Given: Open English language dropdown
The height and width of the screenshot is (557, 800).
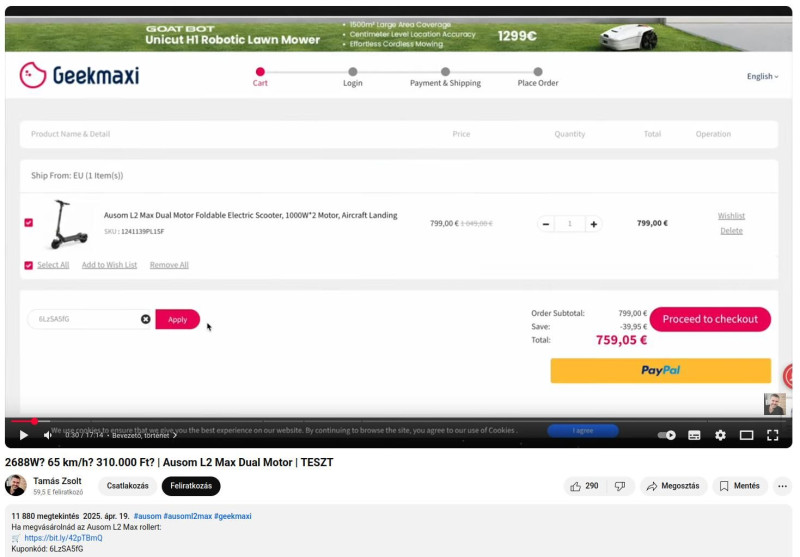Looking at the screenshot, I should [762, 77].
